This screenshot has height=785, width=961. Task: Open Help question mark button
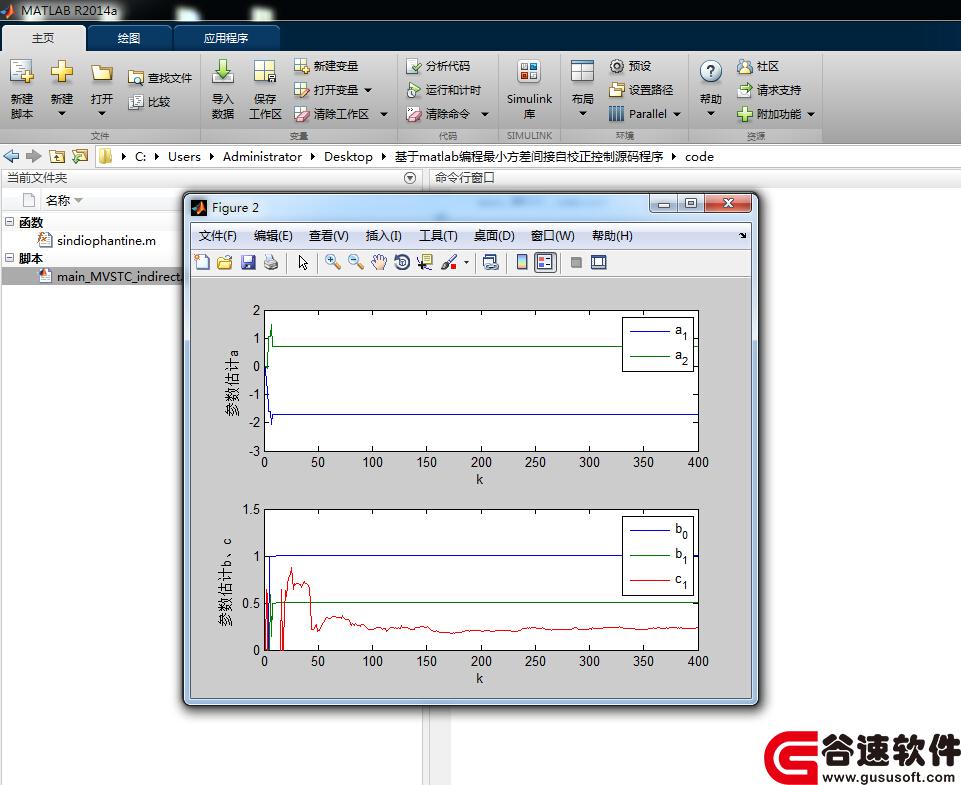pyautogui.click(x=710, y=88)
